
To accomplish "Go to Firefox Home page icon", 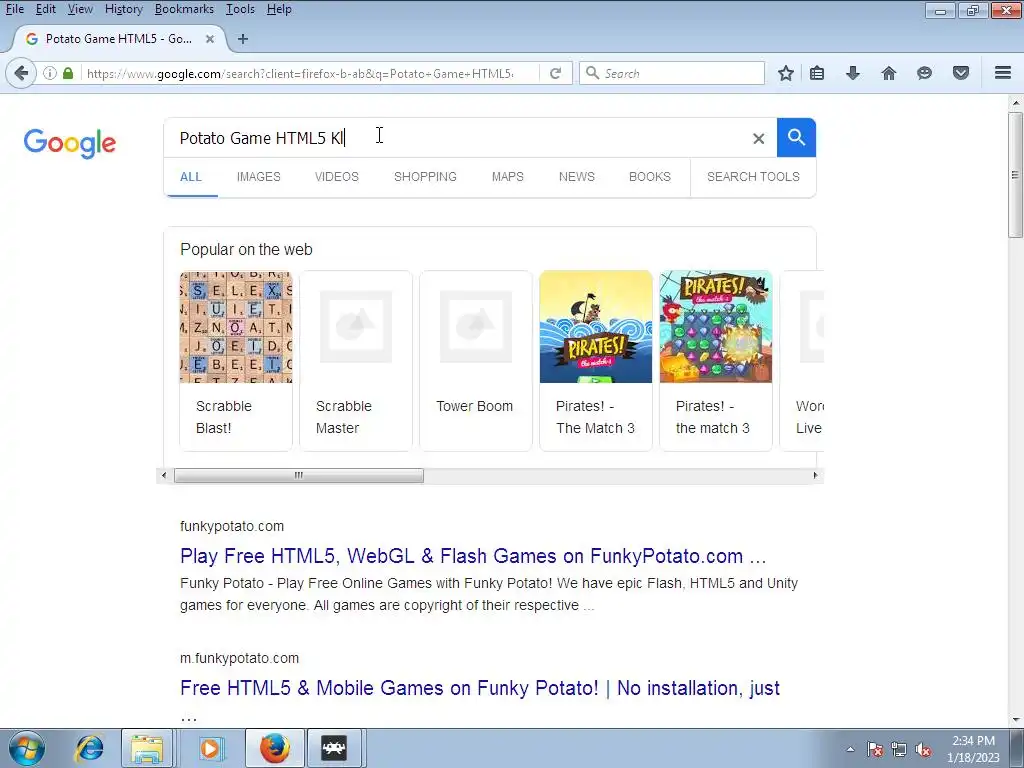I will click(x=889, y=73).
